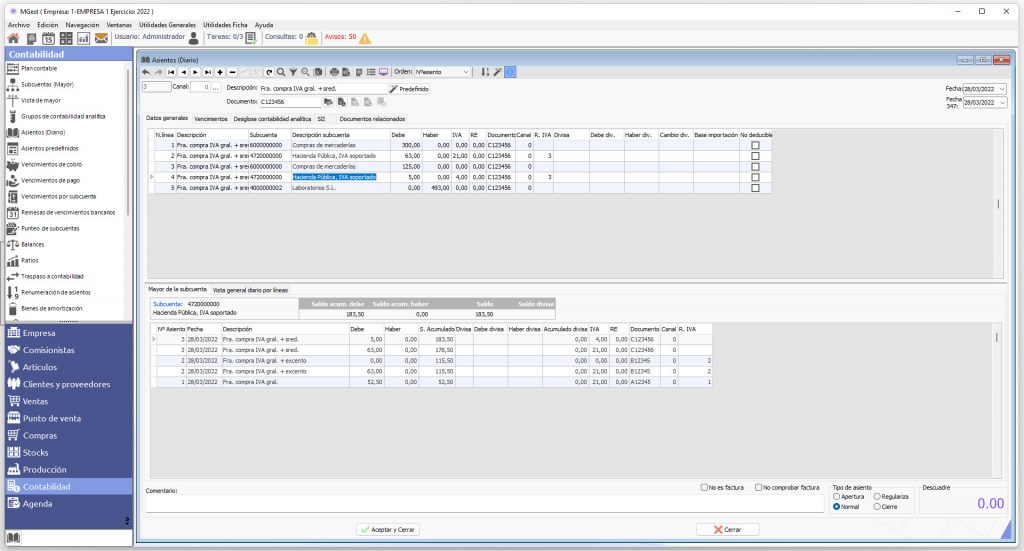Switch to Documentos relacionados tab
Viewport: 1024px width, 551px height.
pyautogui.click(x=372, y=119)
